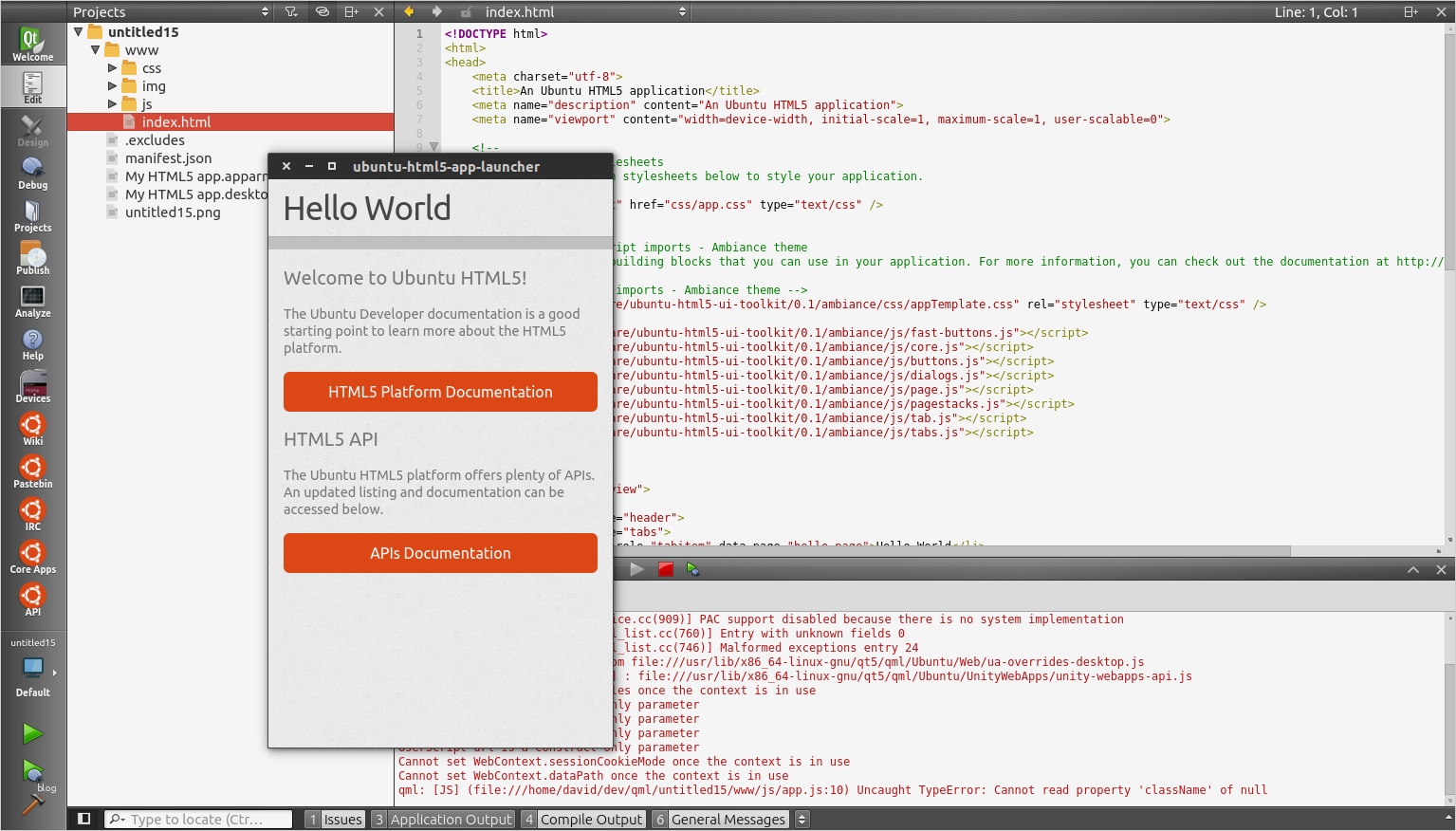Click the file lock status icon
This screenshot has height=831, width=1456.
(466, 11)
